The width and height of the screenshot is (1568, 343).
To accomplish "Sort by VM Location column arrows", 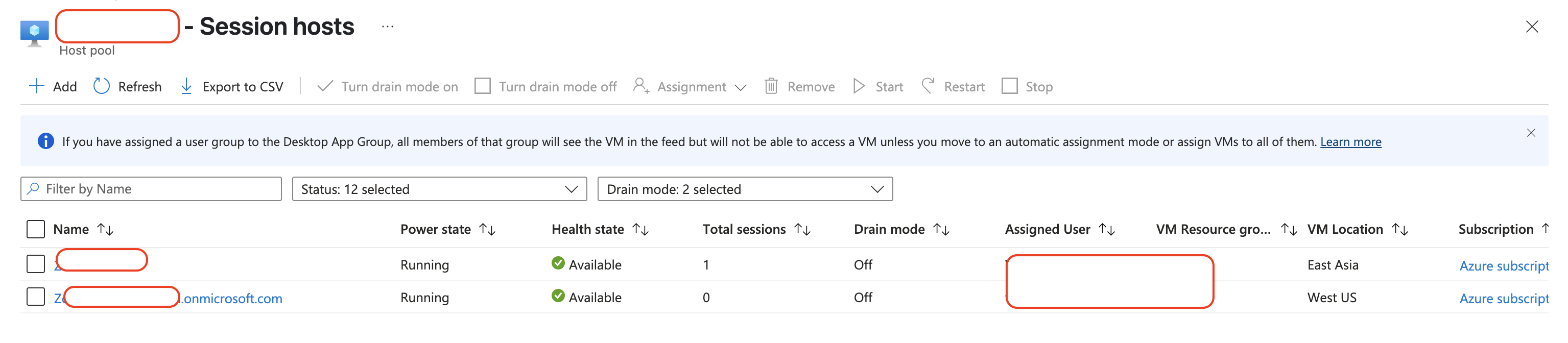I will pyautogui.click(x=1400, y=229).
